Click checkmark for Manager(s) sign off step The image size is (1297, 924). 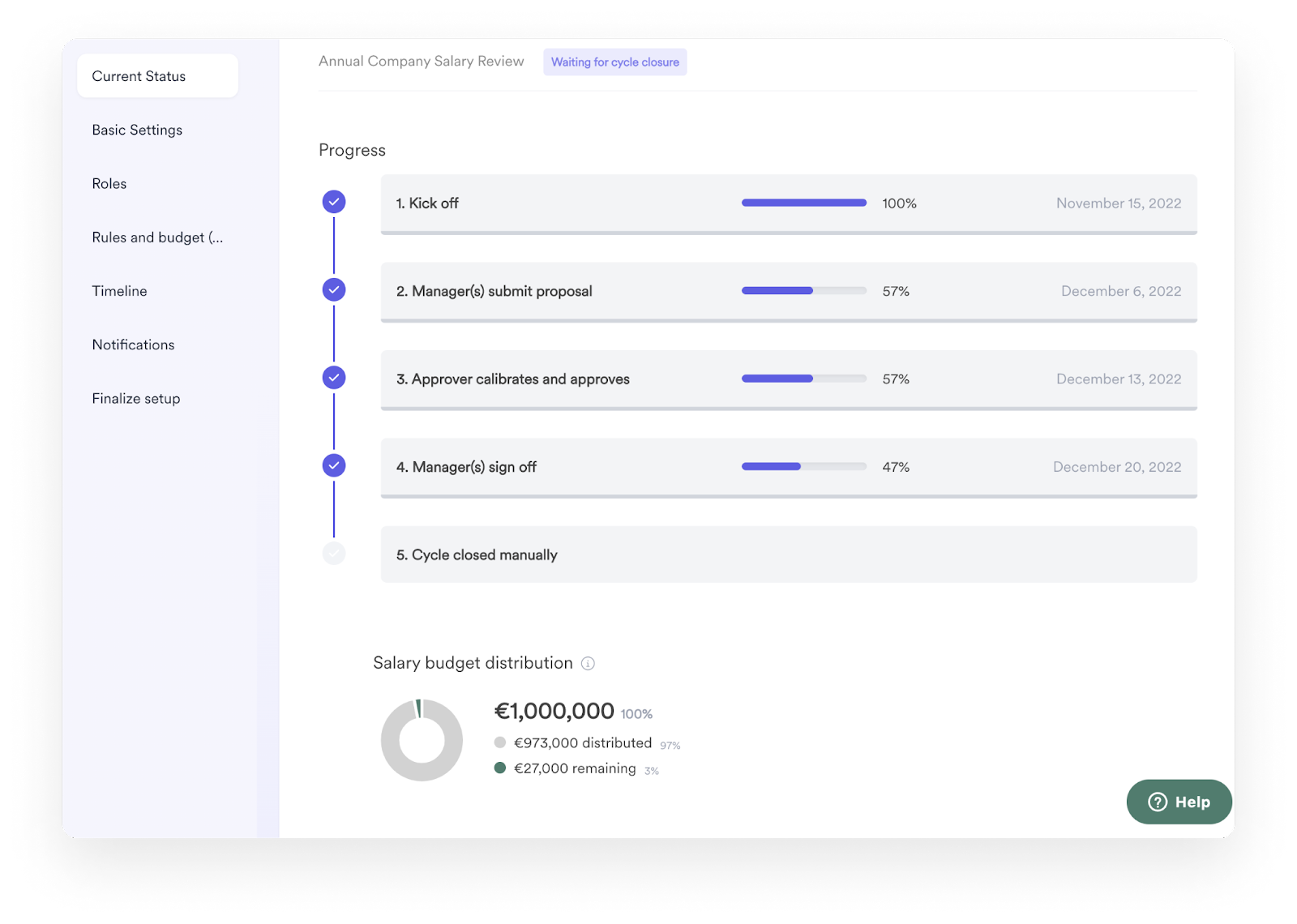pos(334,465)
